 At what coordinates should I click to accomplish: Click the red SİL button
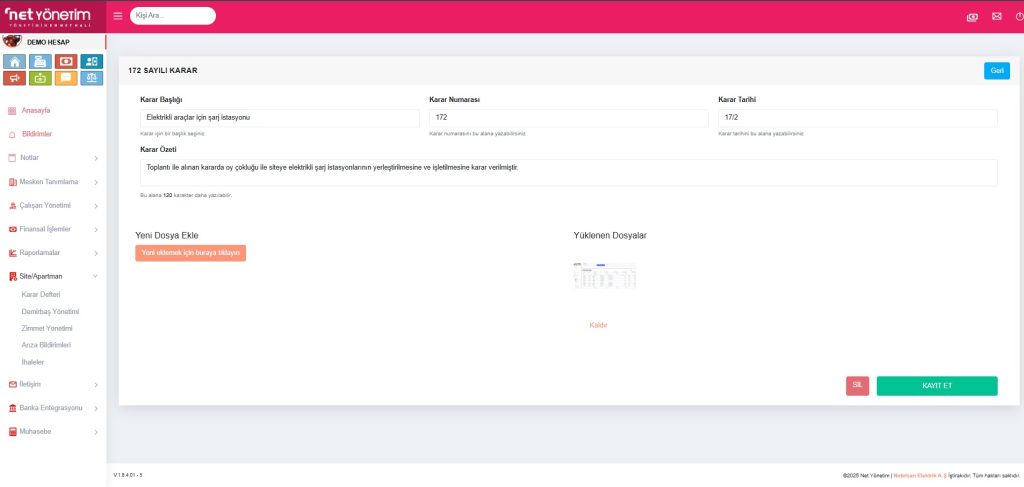point(857,386)
